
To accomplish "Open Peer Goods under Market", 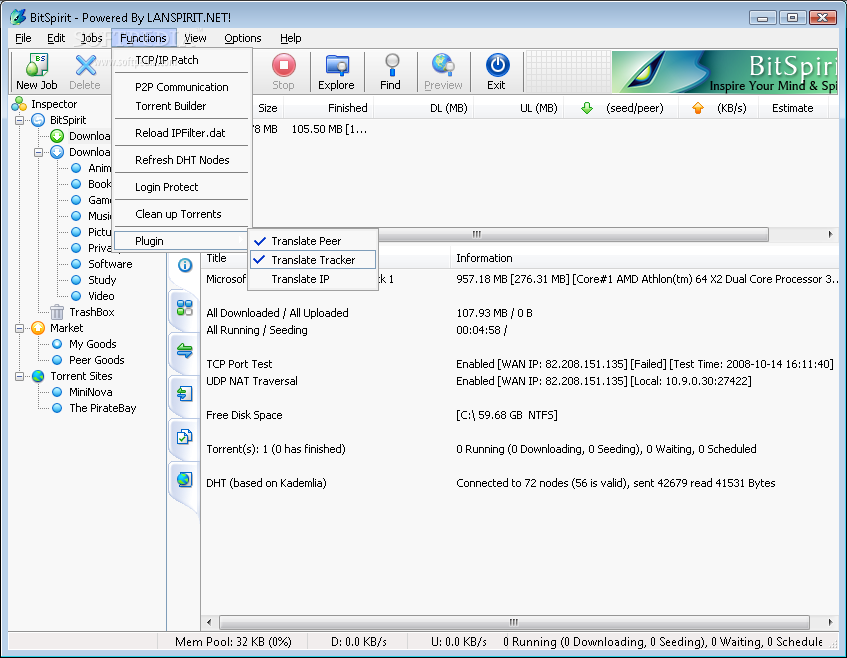I will tap(96, 360).
